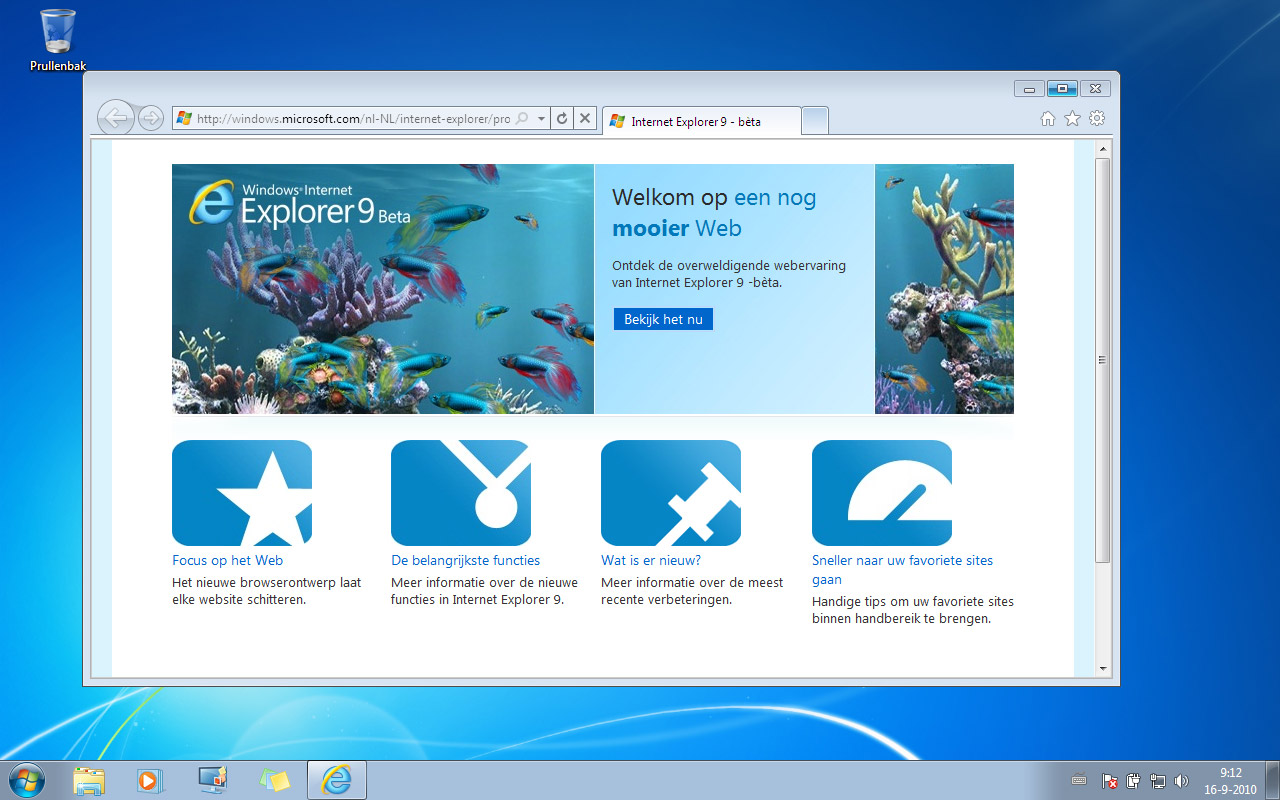Click the Focus op het Web star tile
Image resolution: width=1280 pixels, height=800 pixels.
click(x=242, y=493)
